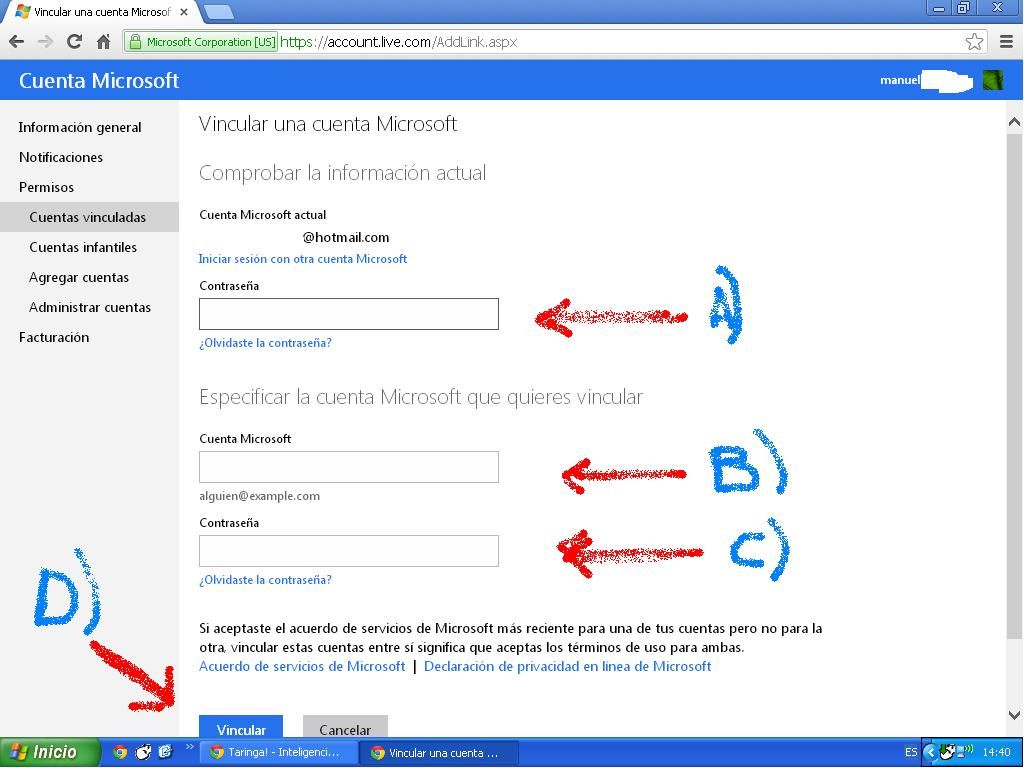Screen dimensions: 1024x768
Task: Open Información general in sidebar
Action: coord(80,127)
